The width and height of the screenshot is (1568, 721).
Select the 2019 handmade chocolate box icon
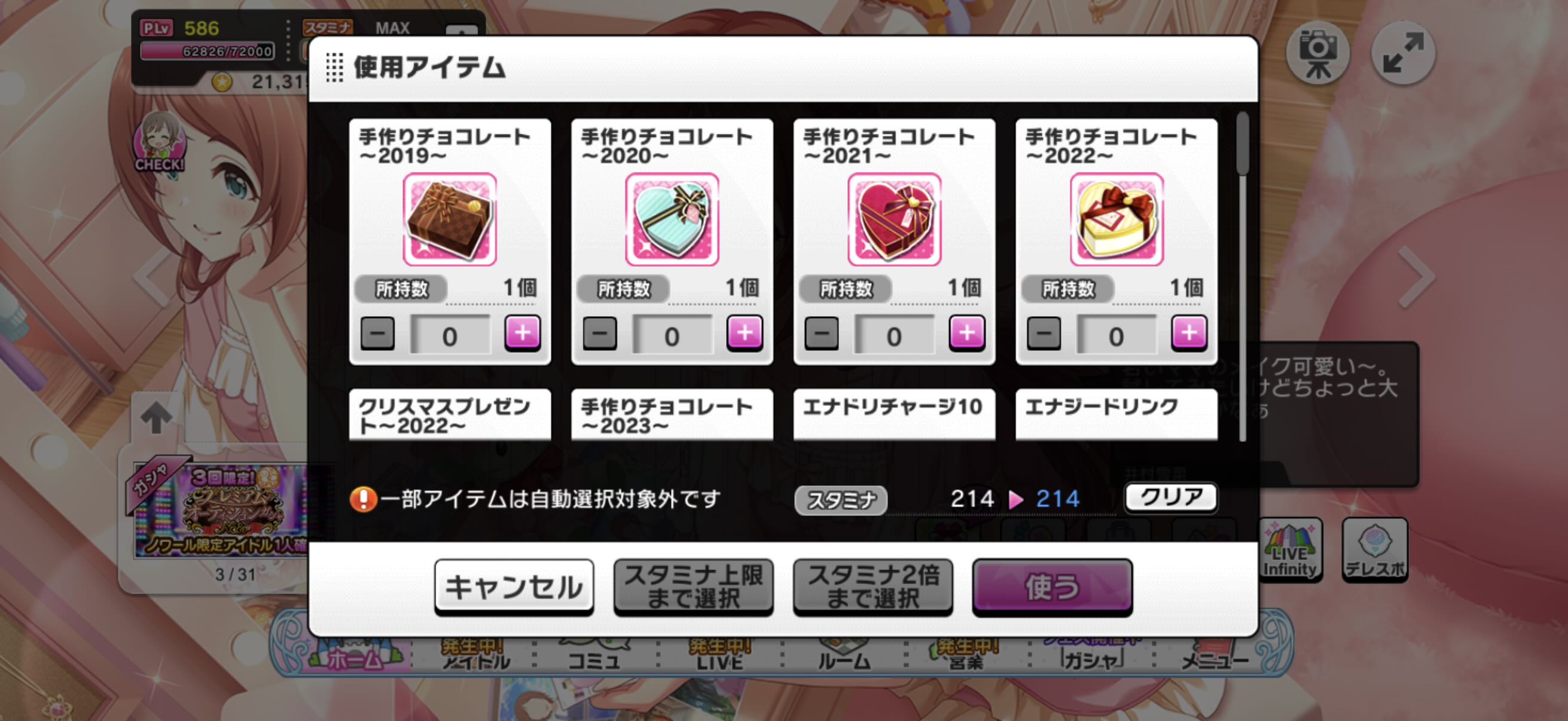449,219
